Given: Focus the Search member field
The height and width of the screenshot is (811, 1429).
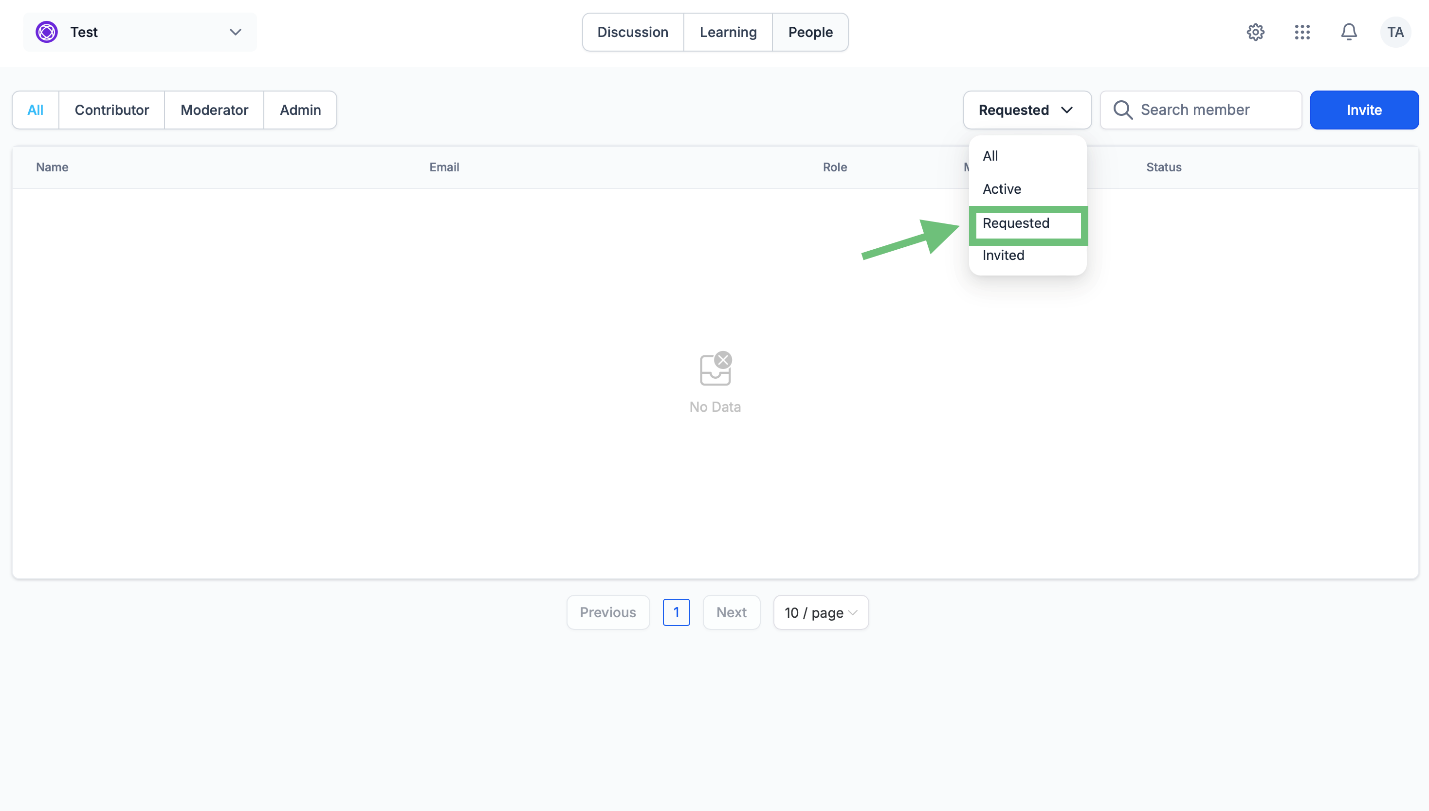Looking at the screenshot, I should tap(1201, 110).
